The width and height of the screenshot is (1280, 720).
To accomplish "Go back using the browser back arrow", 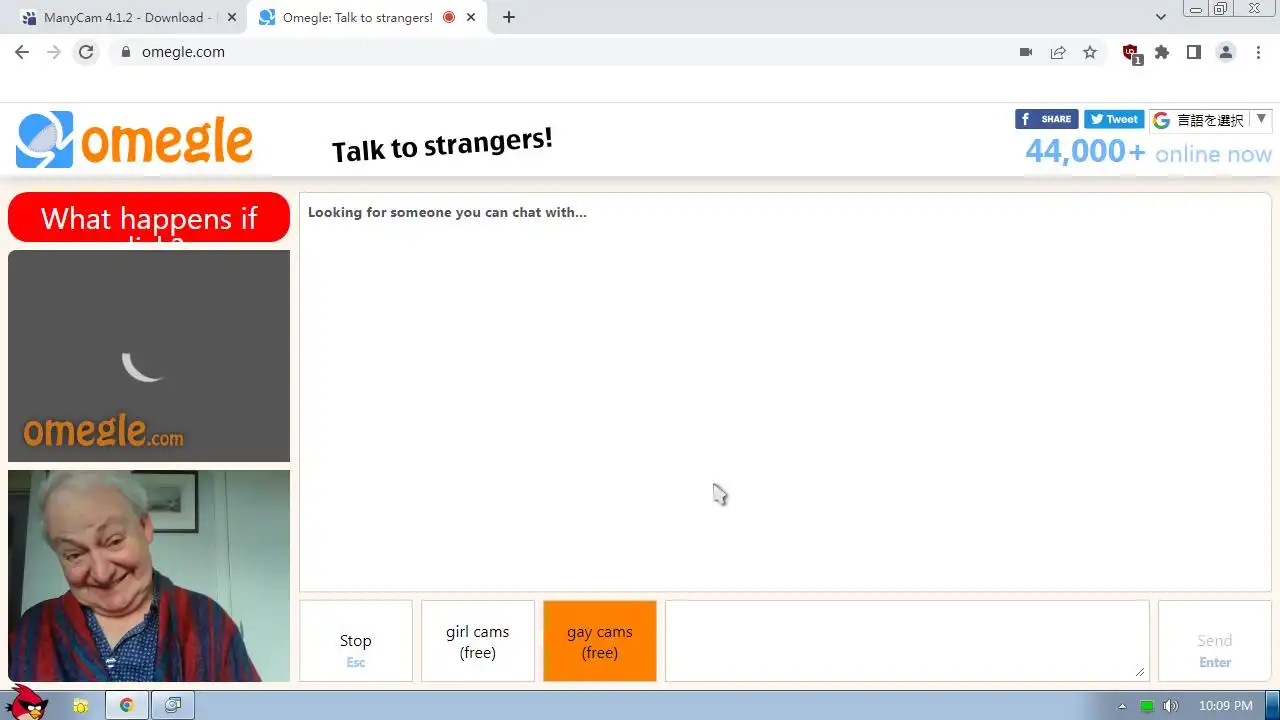I will pyautogui.click(x=22, y=52).
